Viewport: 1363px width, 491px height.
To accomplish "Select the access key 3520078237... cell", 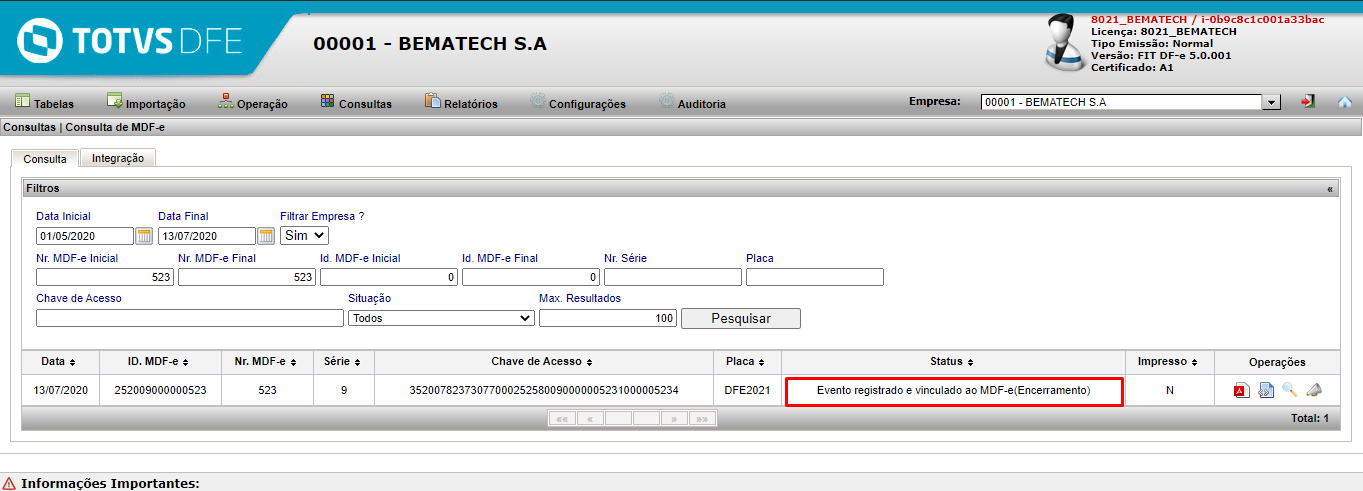I will tap(544, 390).
